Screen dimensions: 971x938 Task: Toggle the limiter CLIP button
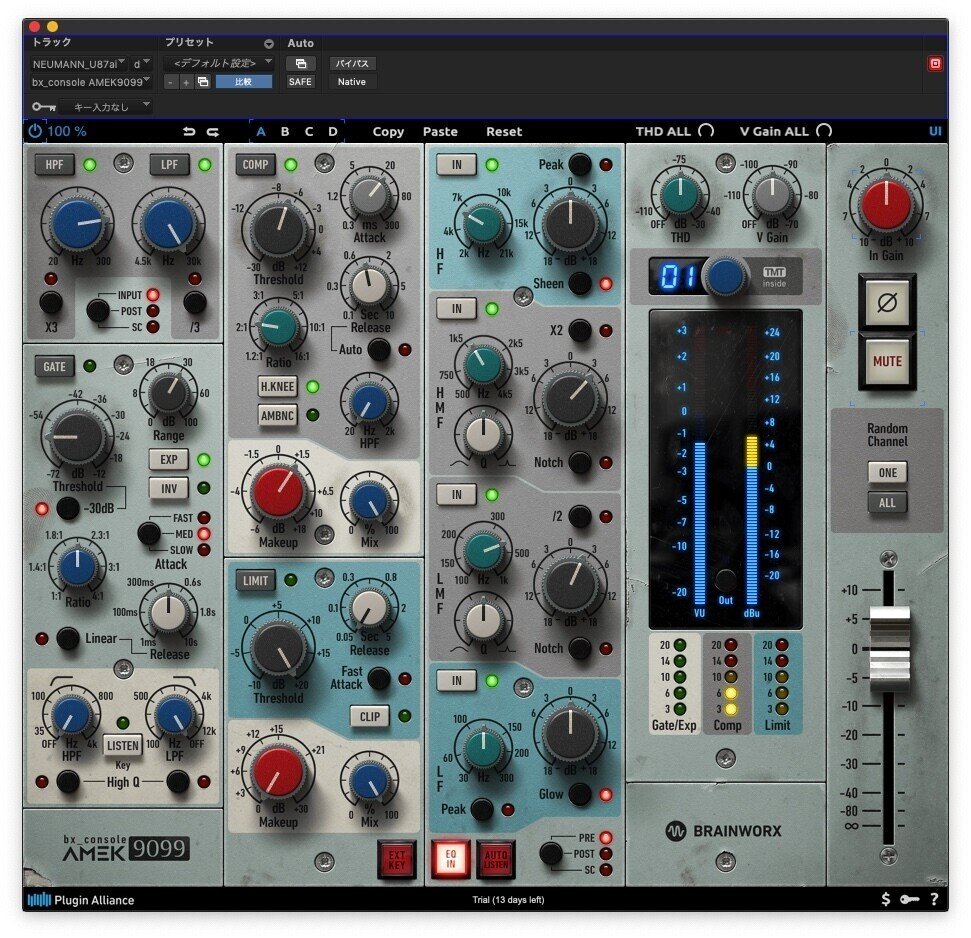(370, 716)
